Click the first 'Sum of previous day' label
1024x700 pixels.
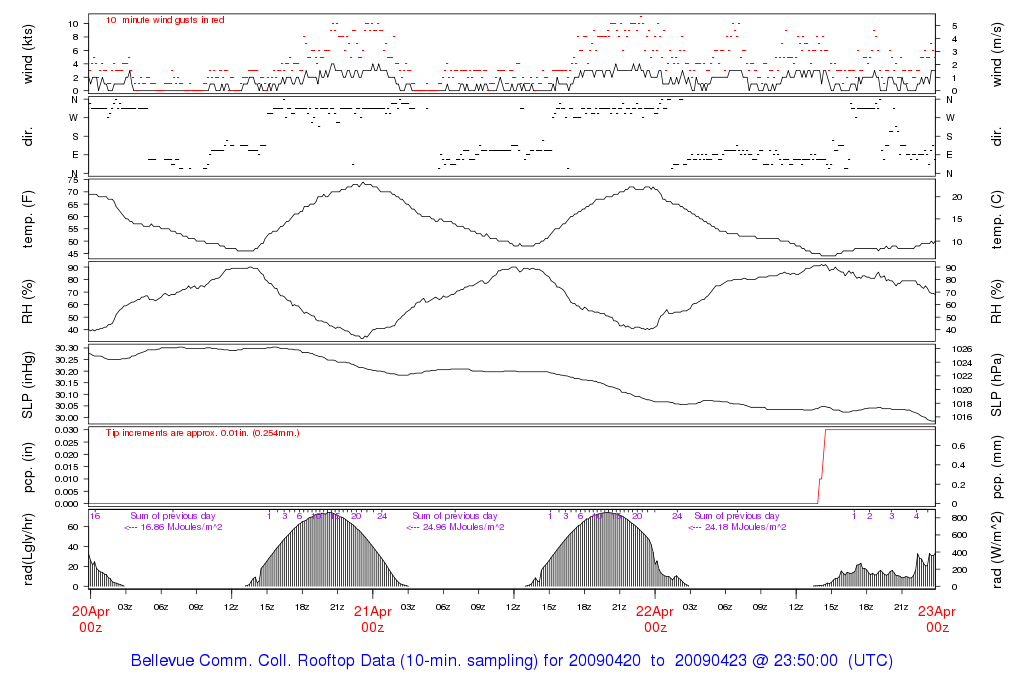pos(172,516)
